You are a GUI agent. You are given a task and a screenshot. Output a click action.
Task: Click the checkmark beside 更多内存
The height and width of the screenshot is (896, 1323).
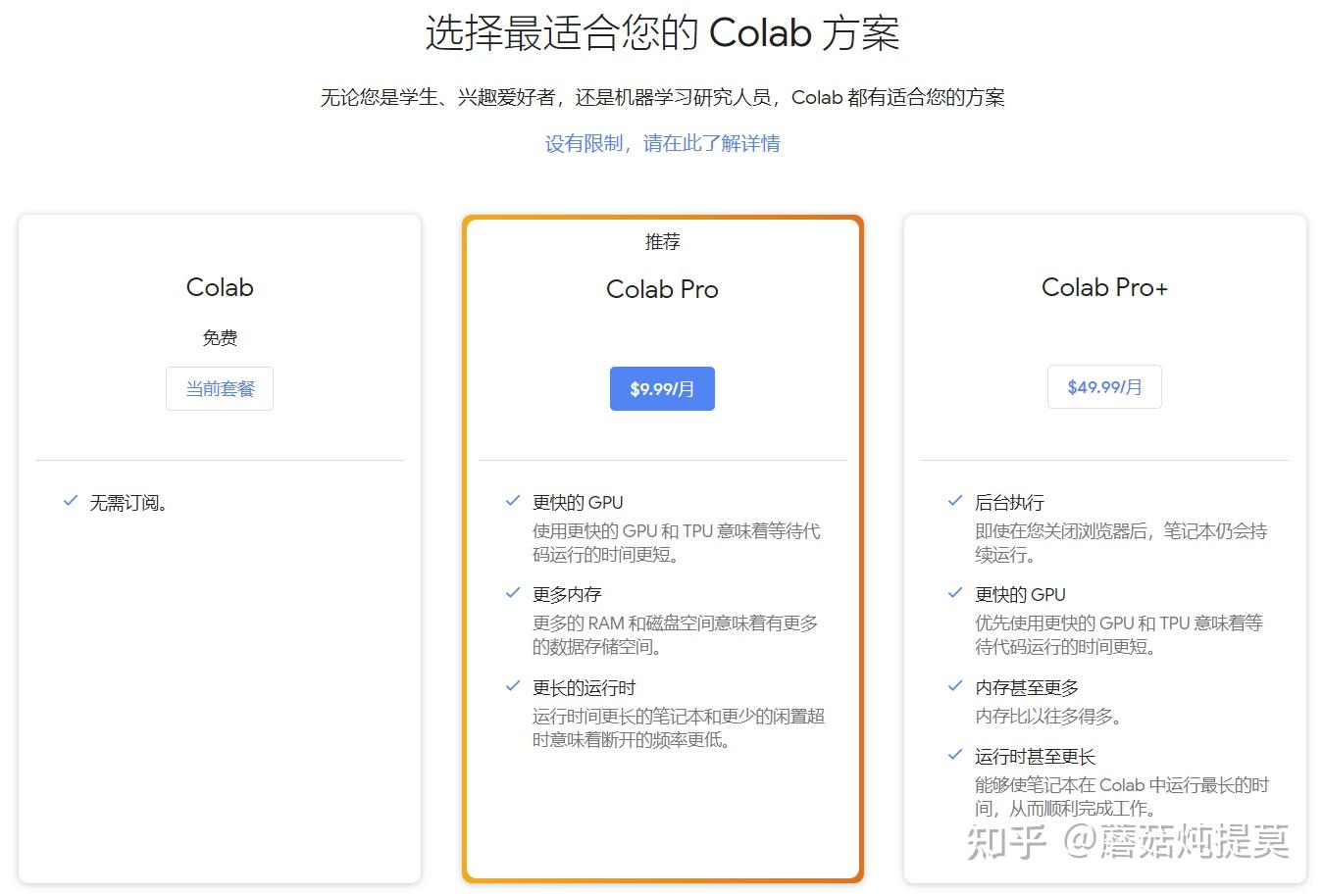click(x=512, y=592)
